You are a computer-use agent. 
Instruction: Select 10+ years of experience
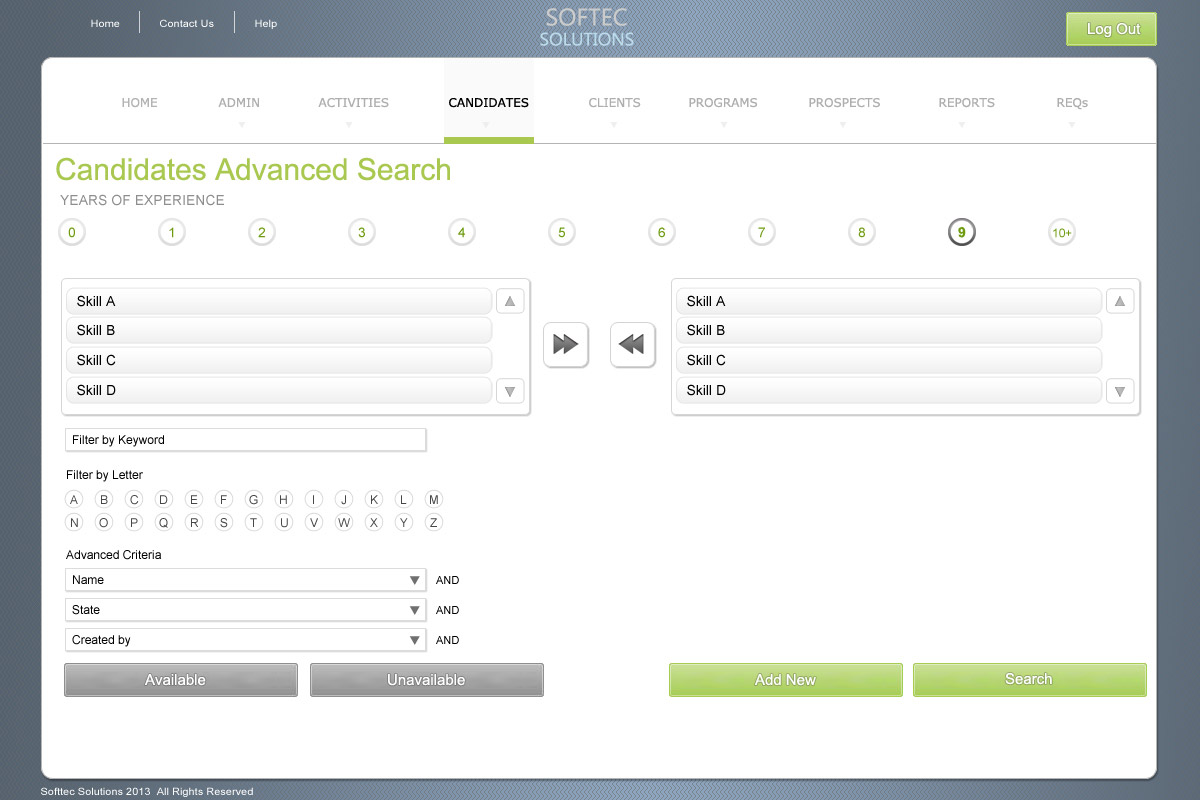(1061, 233)
